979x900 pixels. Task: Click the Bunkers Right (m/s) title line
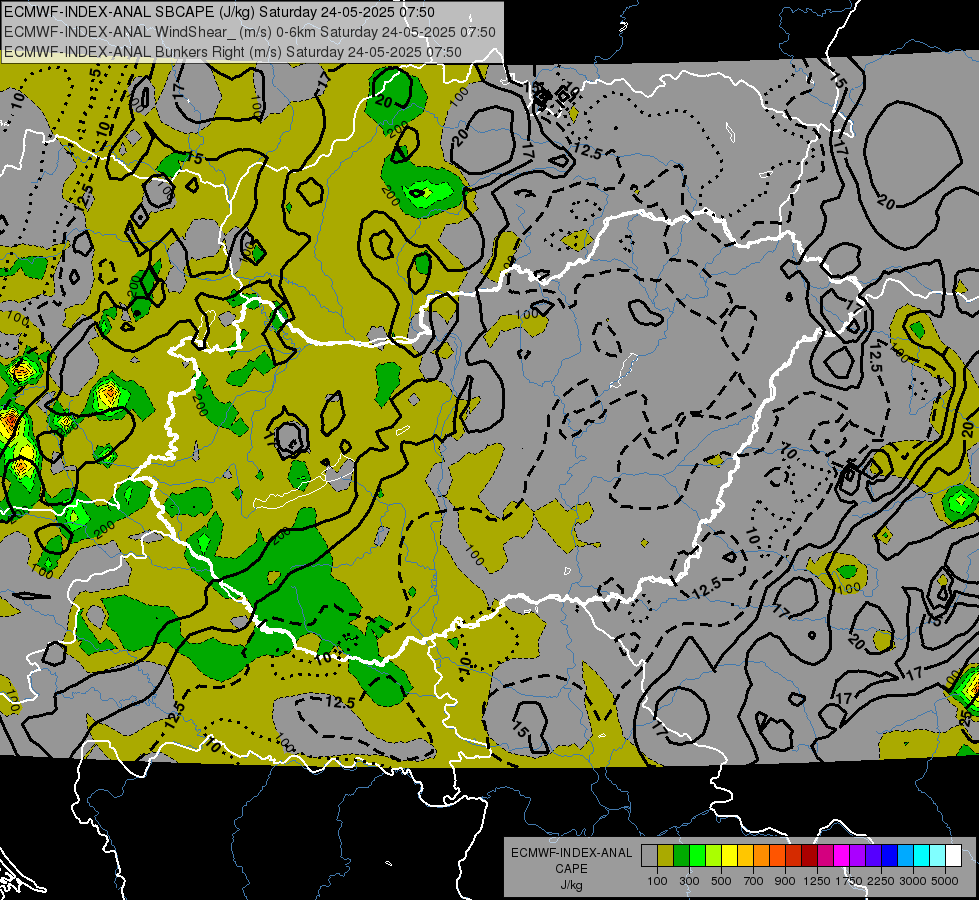233,52
